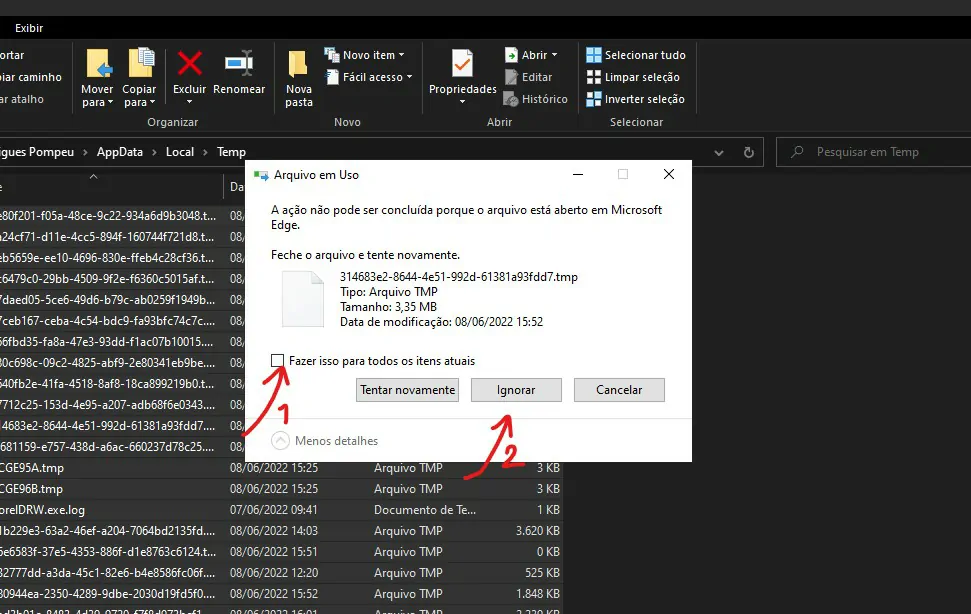Screen dimensions: 971x614
Task: Click the red Excluir X icon
Action: click(x=189, y=63)
